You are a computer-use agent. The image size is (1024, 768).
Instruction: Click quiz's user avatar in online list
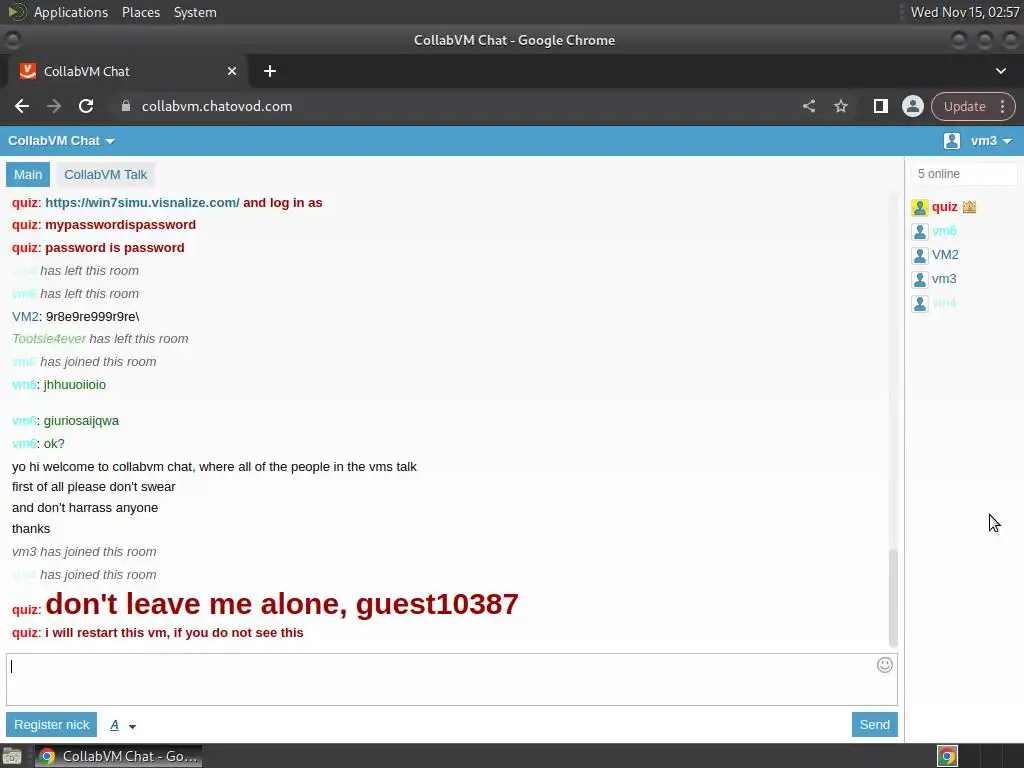[x=920, y=208]
